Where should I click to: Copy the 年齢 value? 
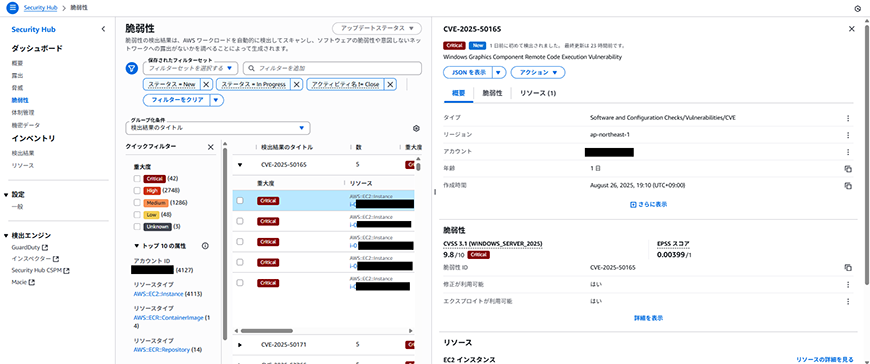[x=848, y=169]
